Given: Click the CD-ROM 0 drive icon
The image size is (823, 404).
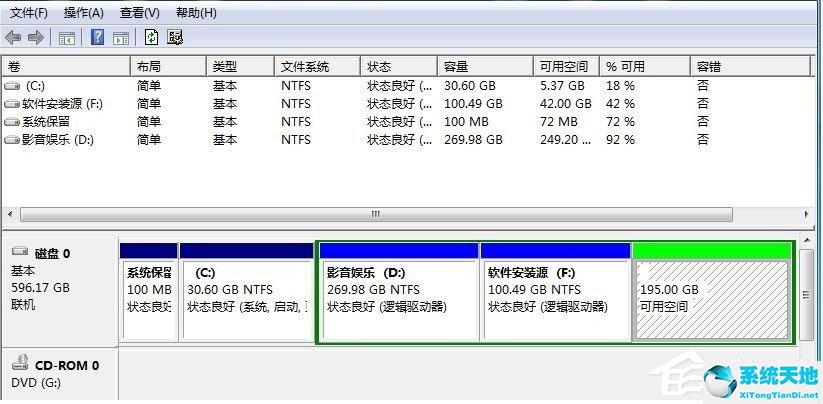Looking at the screenshot, I should pyautogui.click(x=20, y=362).
